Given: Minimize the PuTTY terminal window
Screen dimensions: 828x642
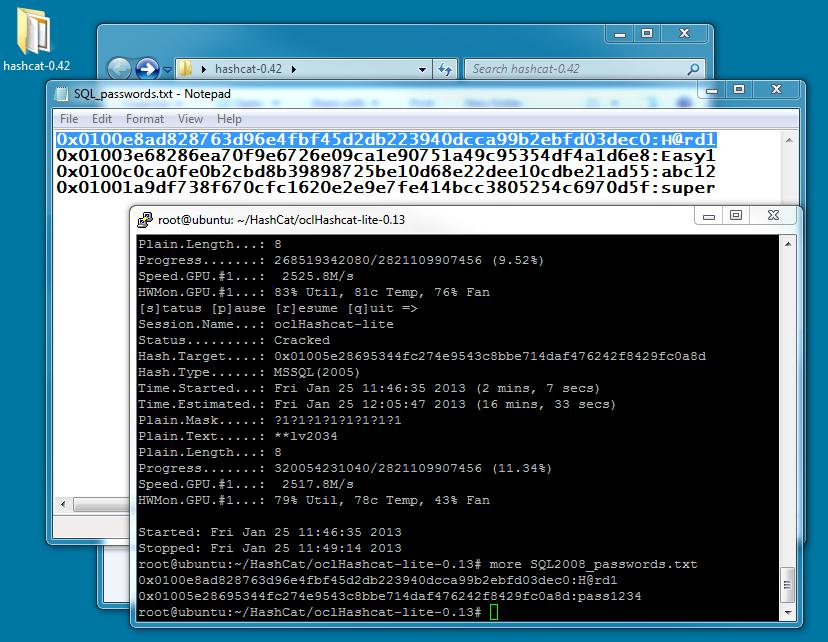Looking at the screenshot, I should coord(709,215).
